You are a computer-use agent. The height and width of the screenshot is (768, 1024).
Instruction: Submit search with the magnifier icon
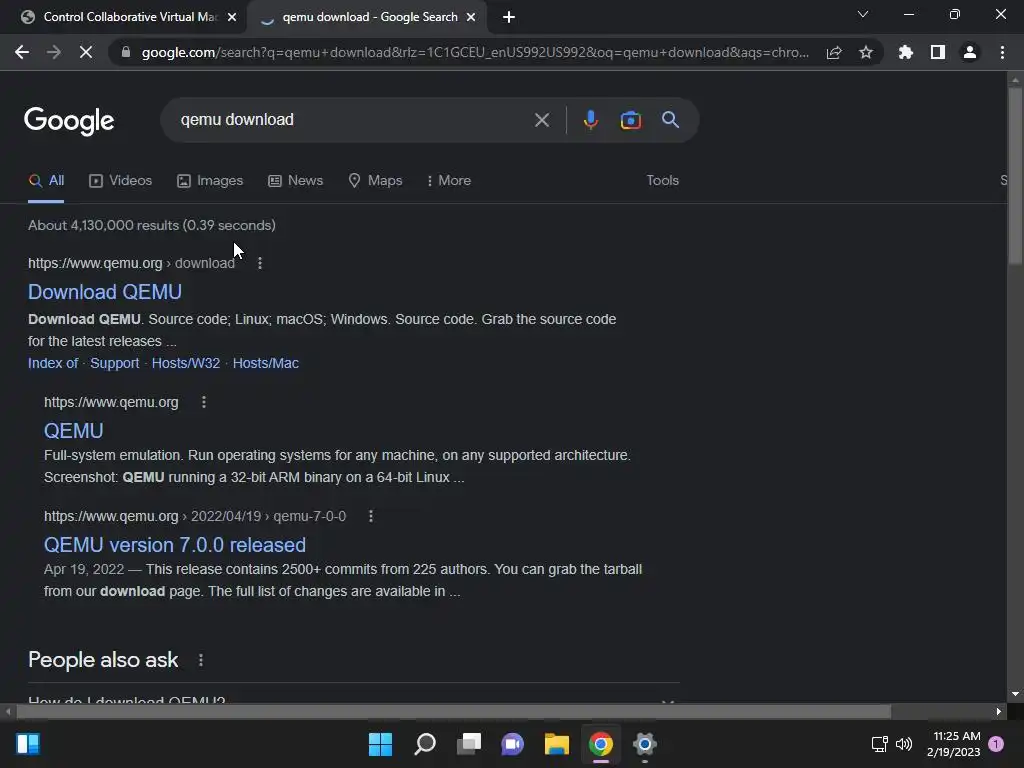pyautogui.click(x=670, y=120)
